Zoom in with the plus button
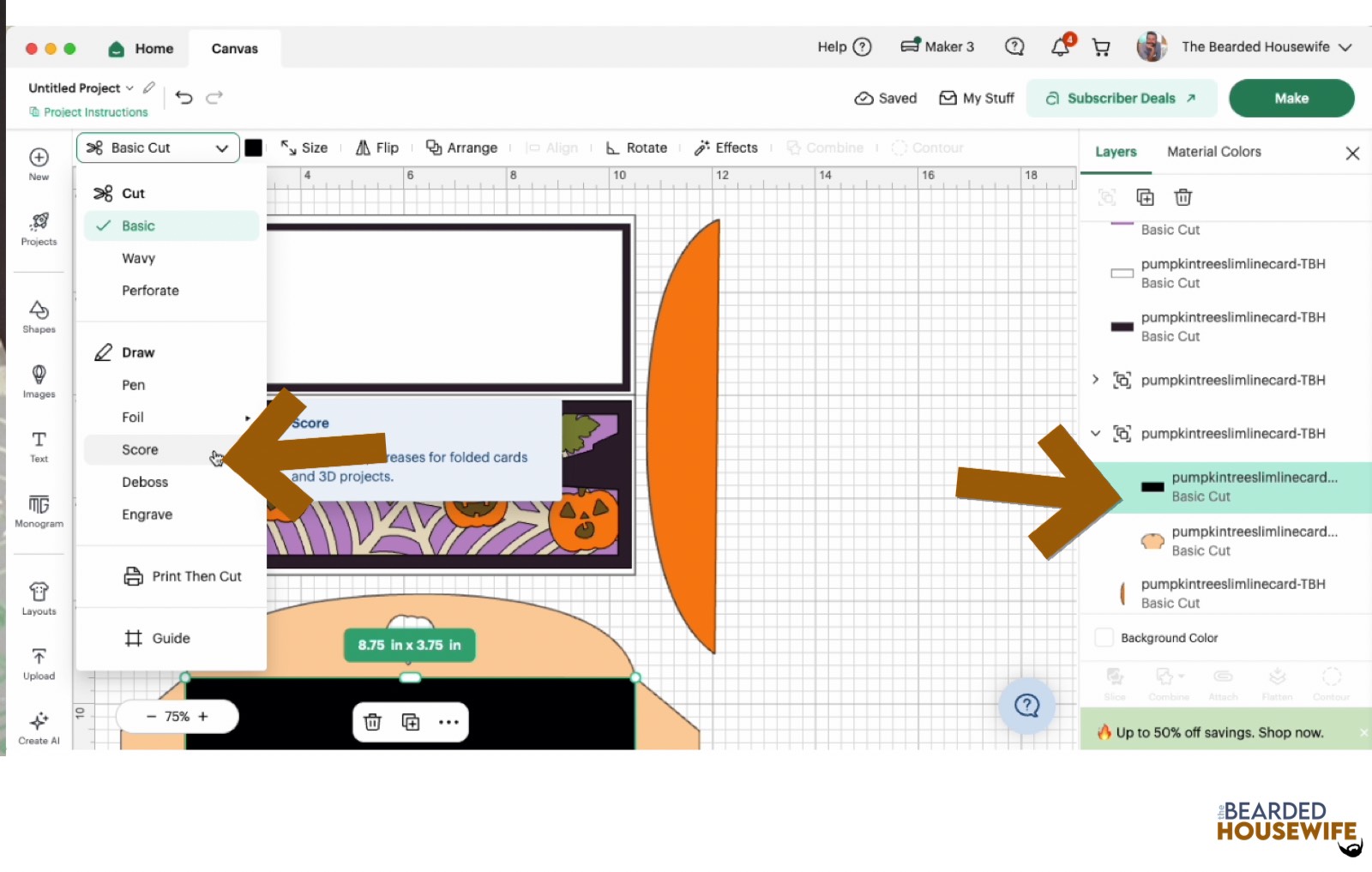Viewport: 1372px width, 872px height. pyautogui.click(x=203, y=717)
